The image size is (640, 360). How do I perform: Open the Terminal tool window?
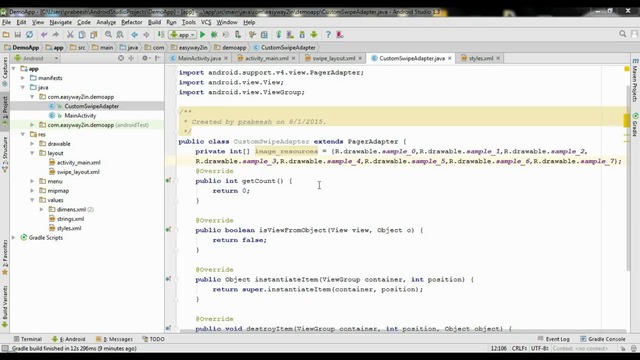click(x=28, y=339)
